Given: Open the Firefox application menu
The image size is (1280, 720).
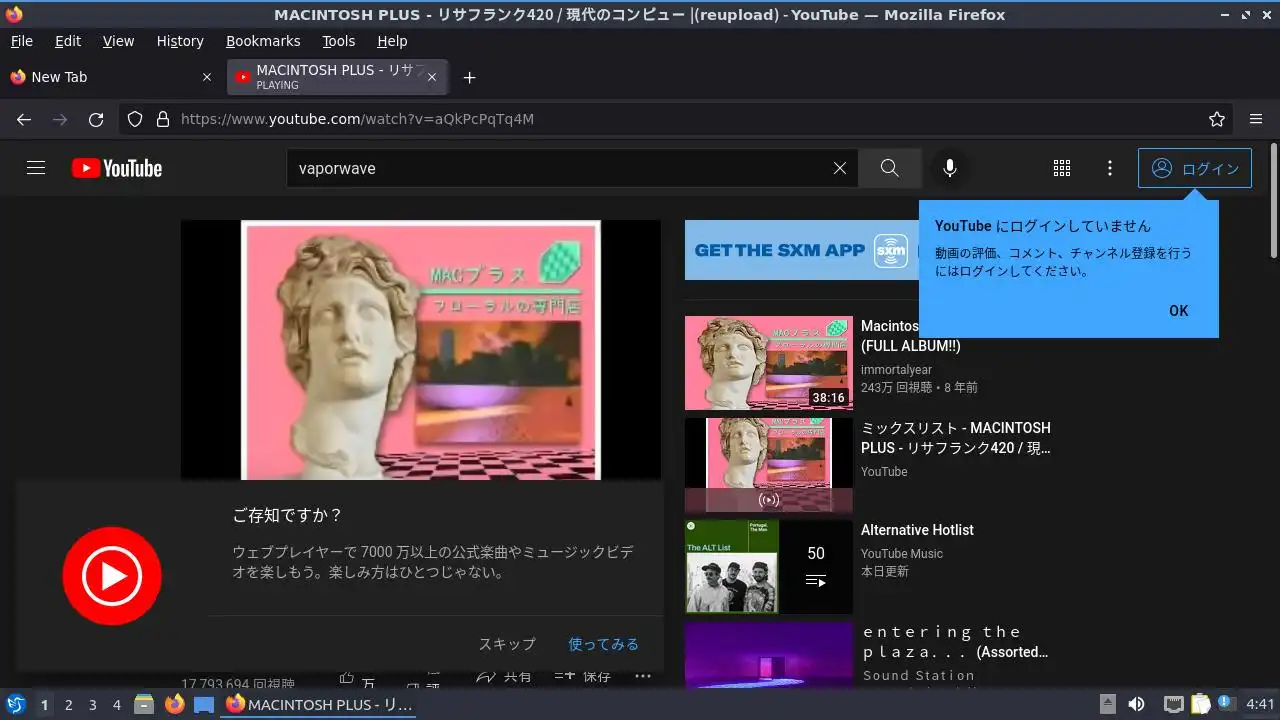Looking at the screenshot, I should click(1256, 119).
